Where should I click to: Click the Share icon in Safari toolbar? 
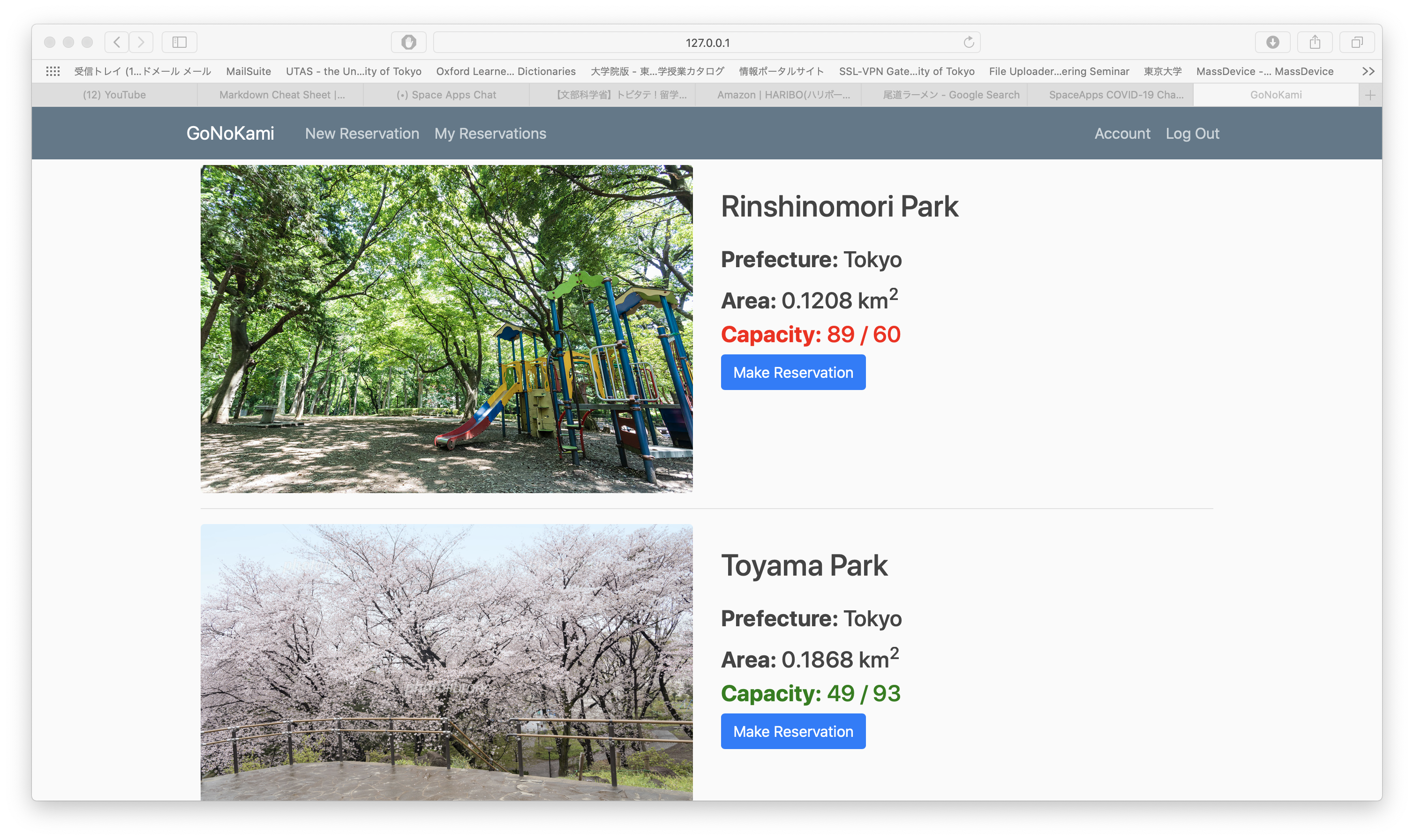1315,42
